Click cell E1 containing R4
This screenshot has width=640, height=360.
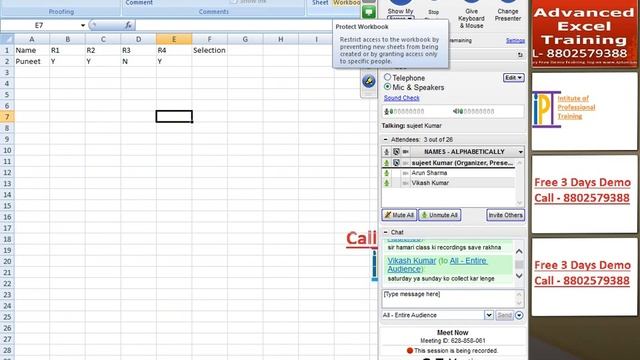(x=174, y=50)
